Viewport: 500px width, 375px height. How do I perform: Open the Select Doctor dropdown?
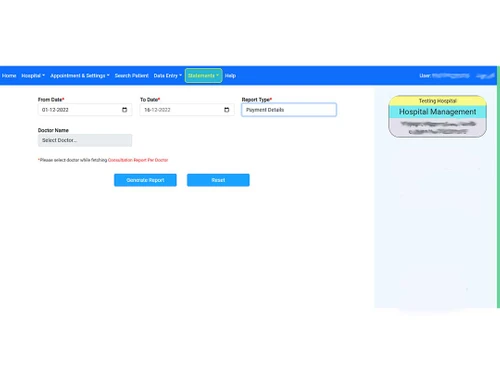(85, 140)
